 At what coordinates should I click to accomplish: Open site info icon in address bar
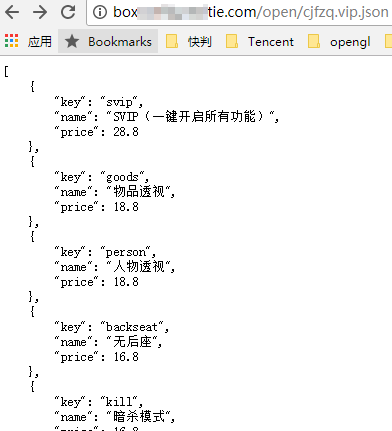(x=100, y=12)
